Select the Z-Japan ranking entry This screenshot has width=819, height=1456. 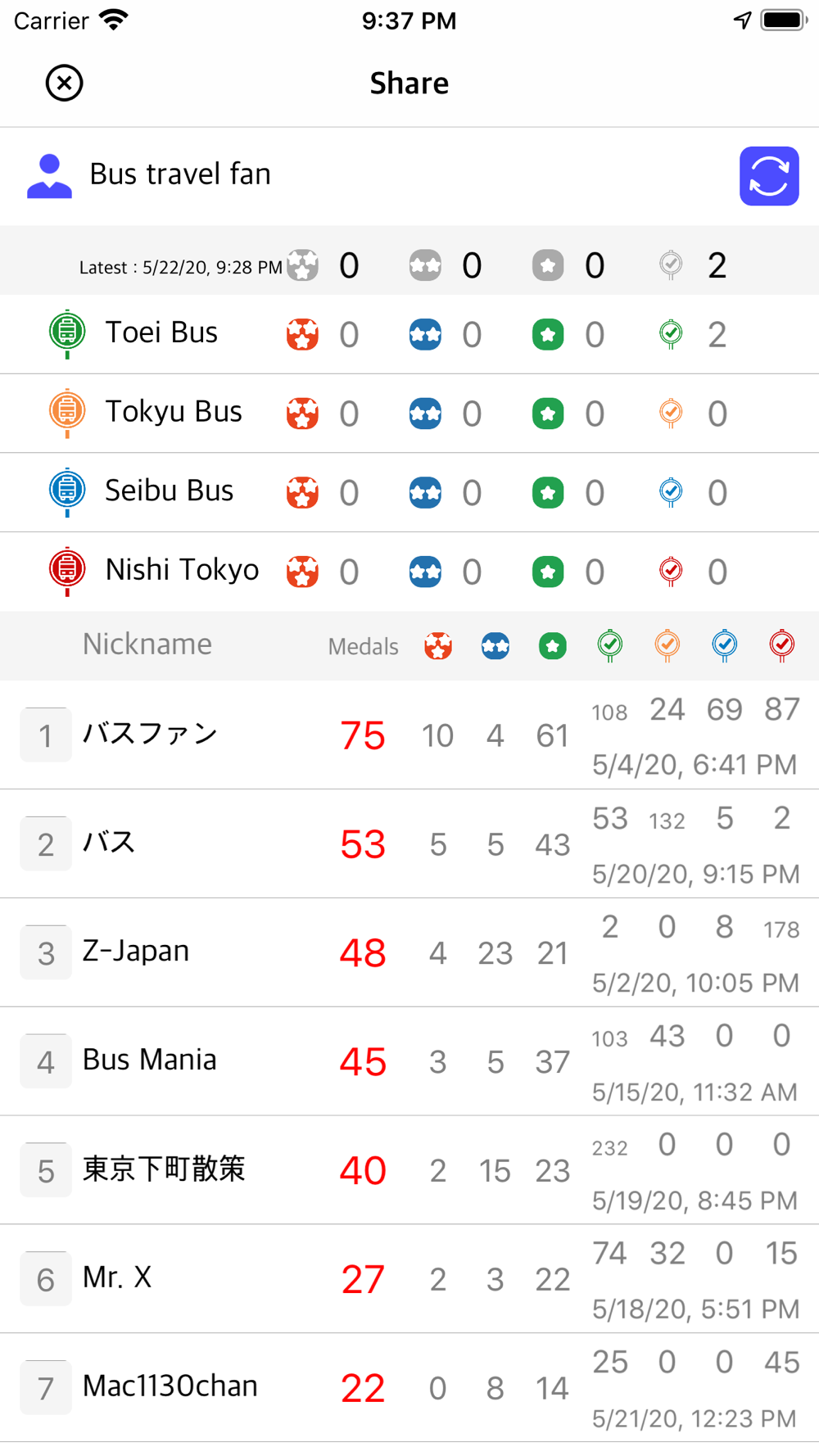click(409, 953)
